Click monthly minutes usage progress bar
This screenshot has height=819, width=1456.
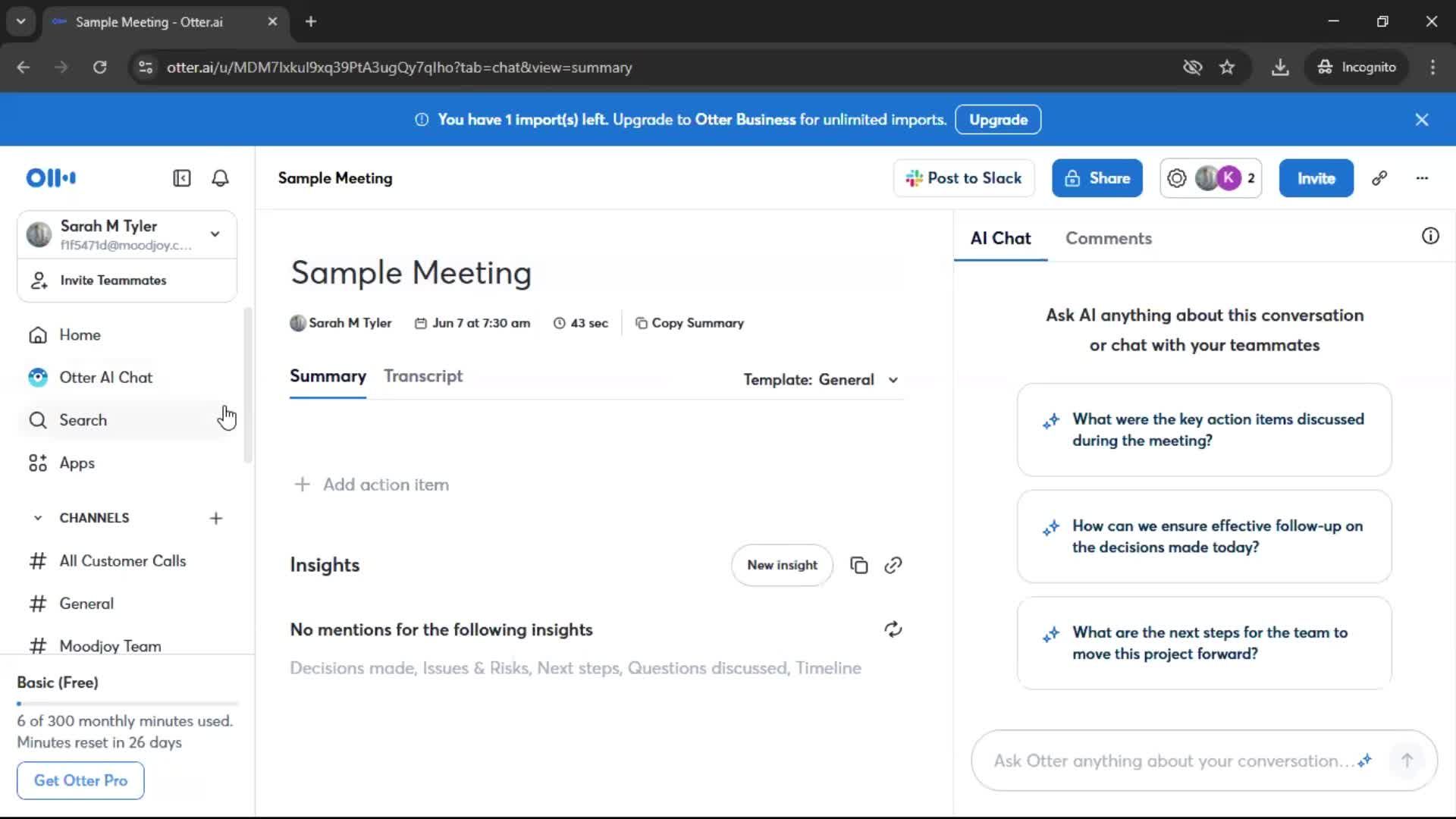(x=127, y=704)
